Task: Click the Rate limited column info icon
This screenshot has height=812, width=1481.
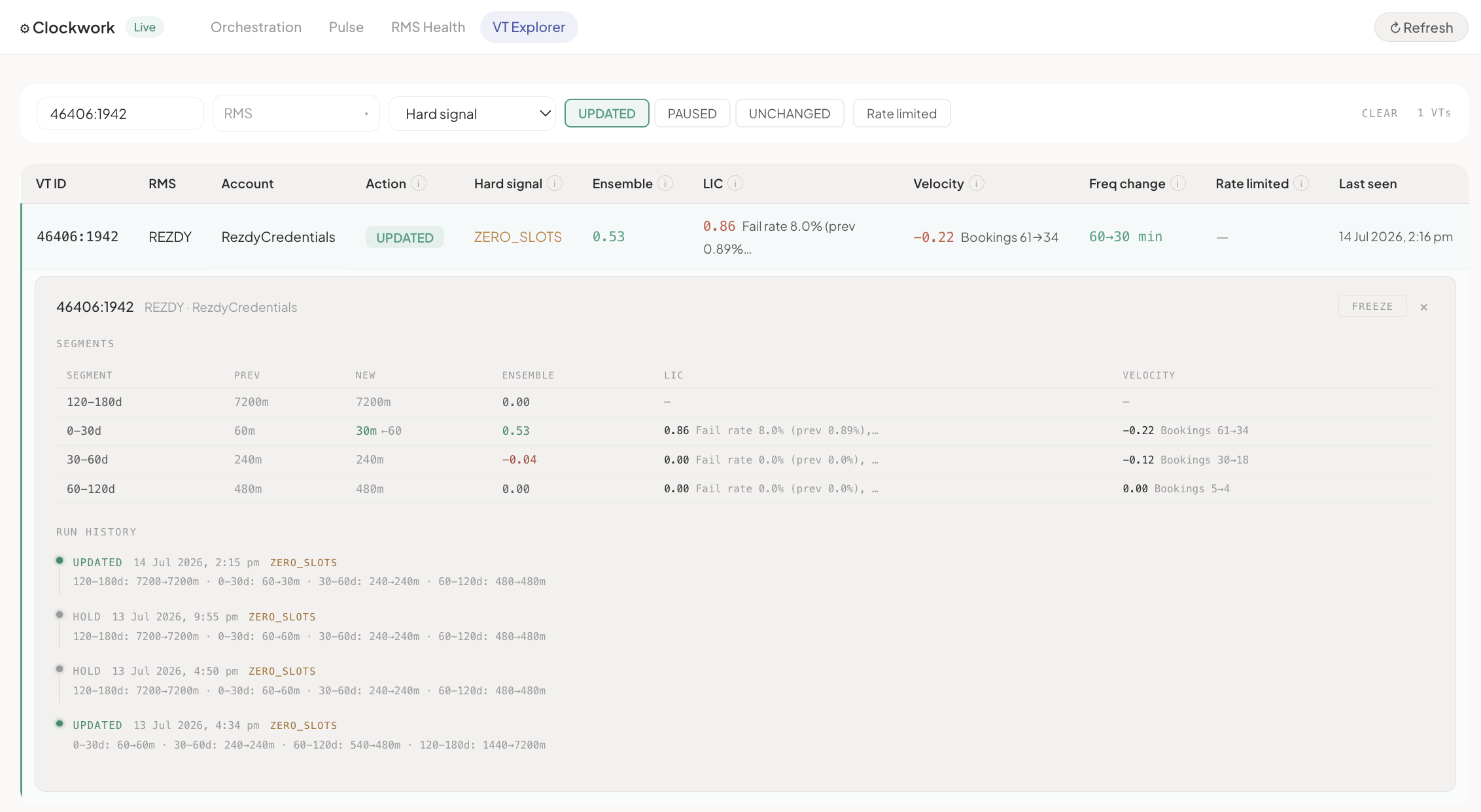Action: pyautogui.click(x=1302, y=184)
